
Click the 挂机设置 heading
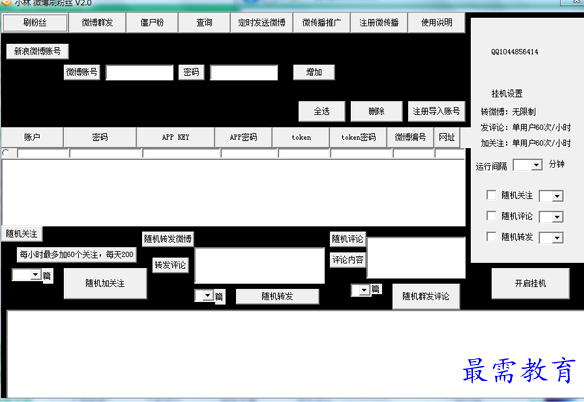[507, 94]
